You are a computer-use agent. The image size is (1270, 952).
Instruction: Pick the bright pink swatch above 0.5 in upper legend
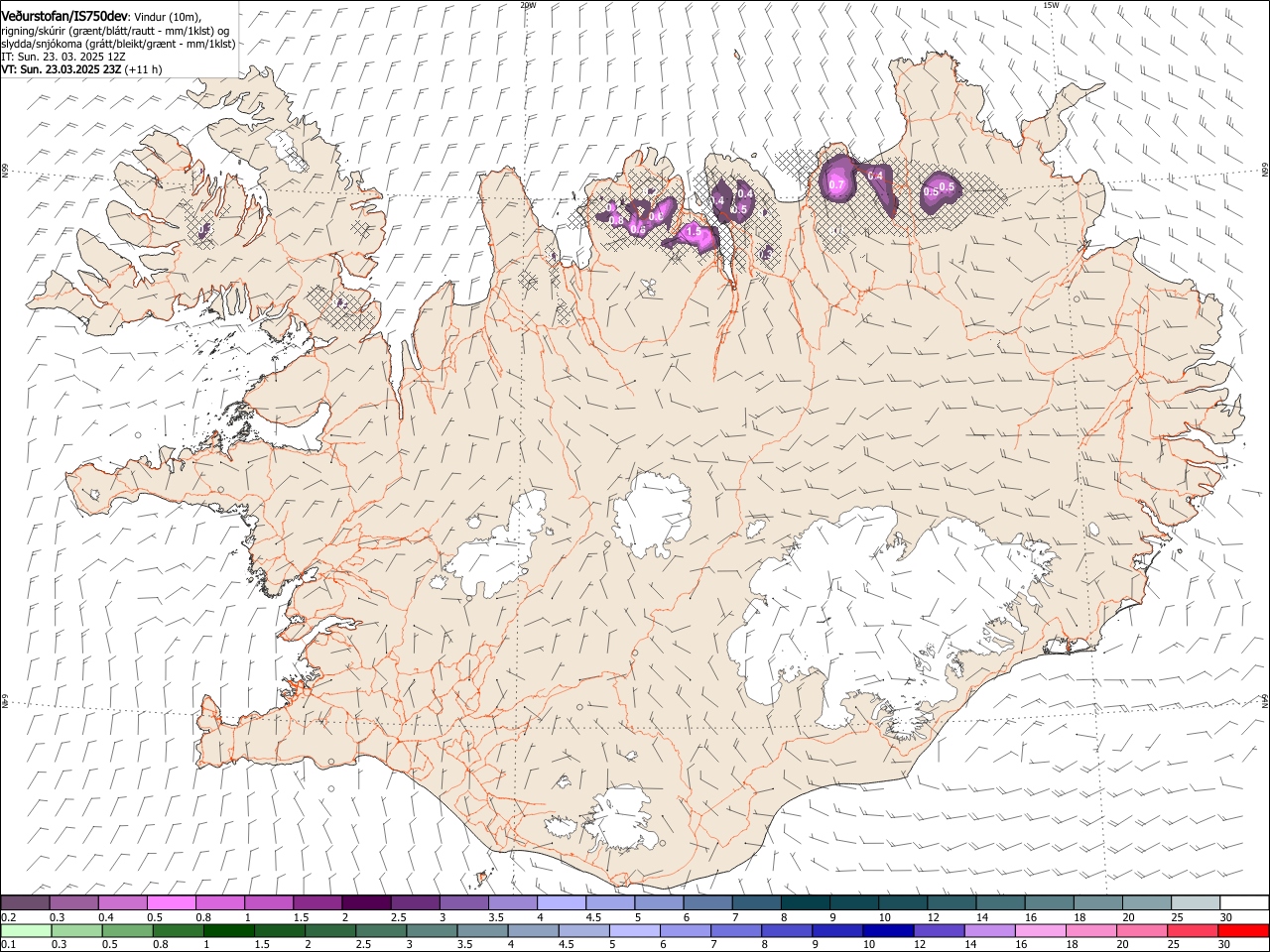(x=171, y=902)
